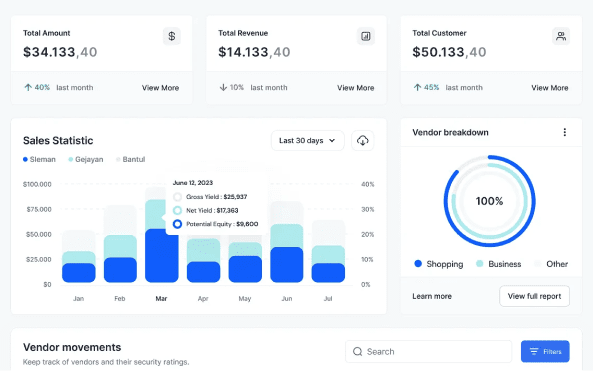This screenshot has width=593, height=371.
Task: Toggle the Shopping legend item
Action: pyautogui.click(x=439, y=264)
